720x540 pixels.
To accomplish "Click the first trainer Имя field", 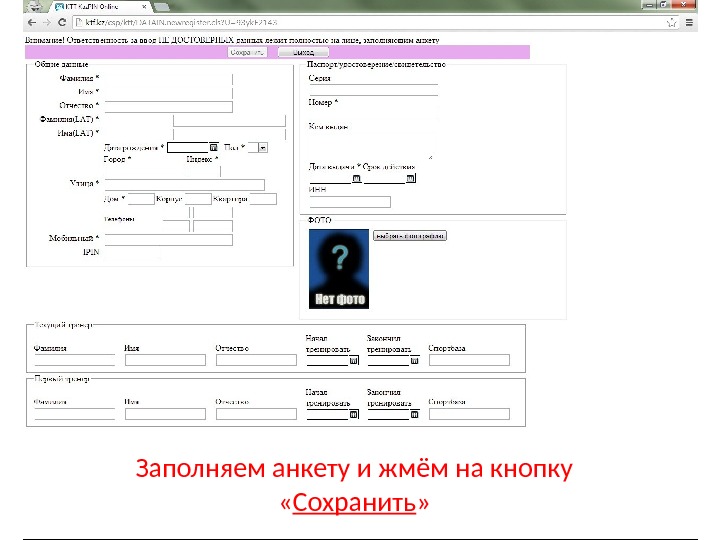I will (x=165, y=414).
